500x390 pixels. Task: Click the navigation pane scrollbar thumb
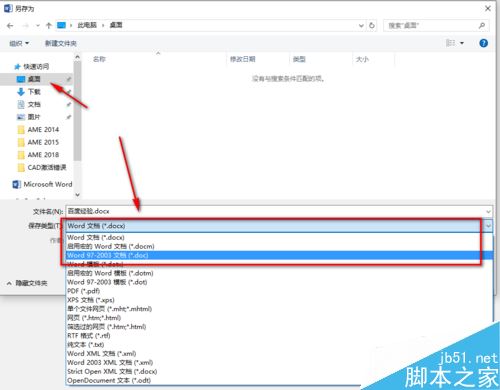(x=77, y=111)
